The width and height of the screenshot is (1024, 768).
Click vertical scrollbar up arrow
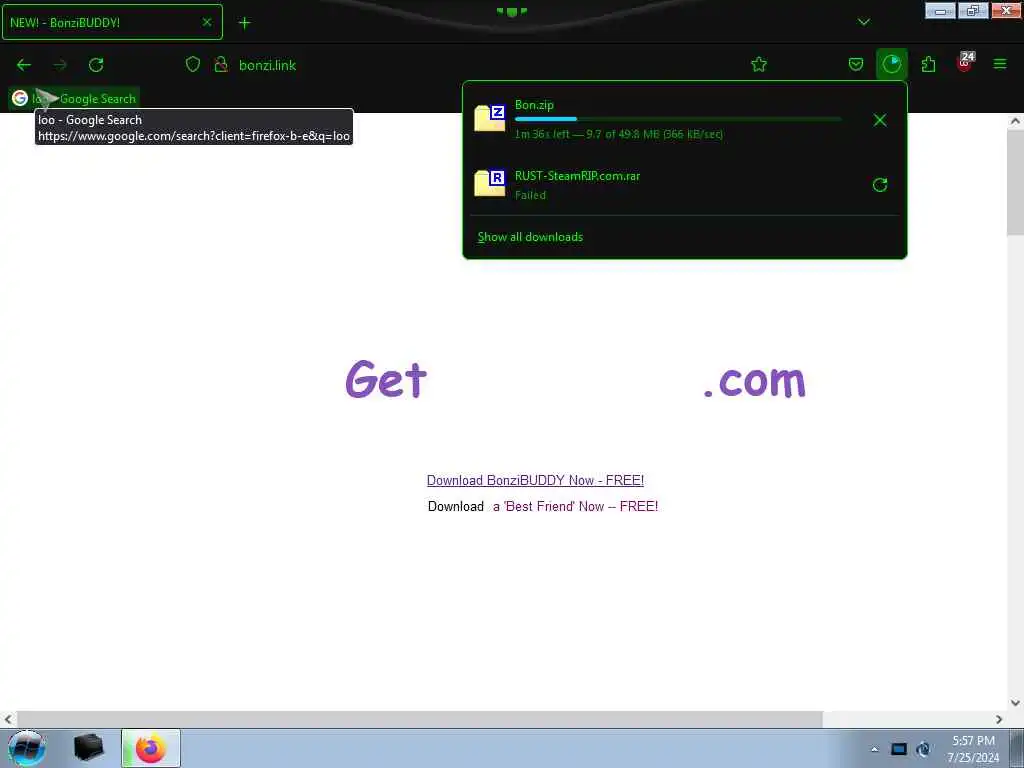click(1015, 121)
